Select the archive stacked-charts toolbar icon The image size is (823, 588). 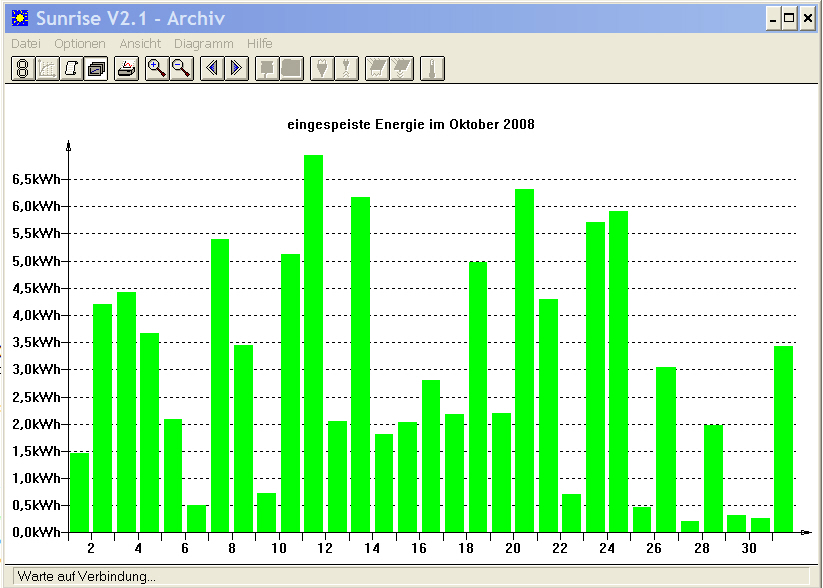[96, 69]
